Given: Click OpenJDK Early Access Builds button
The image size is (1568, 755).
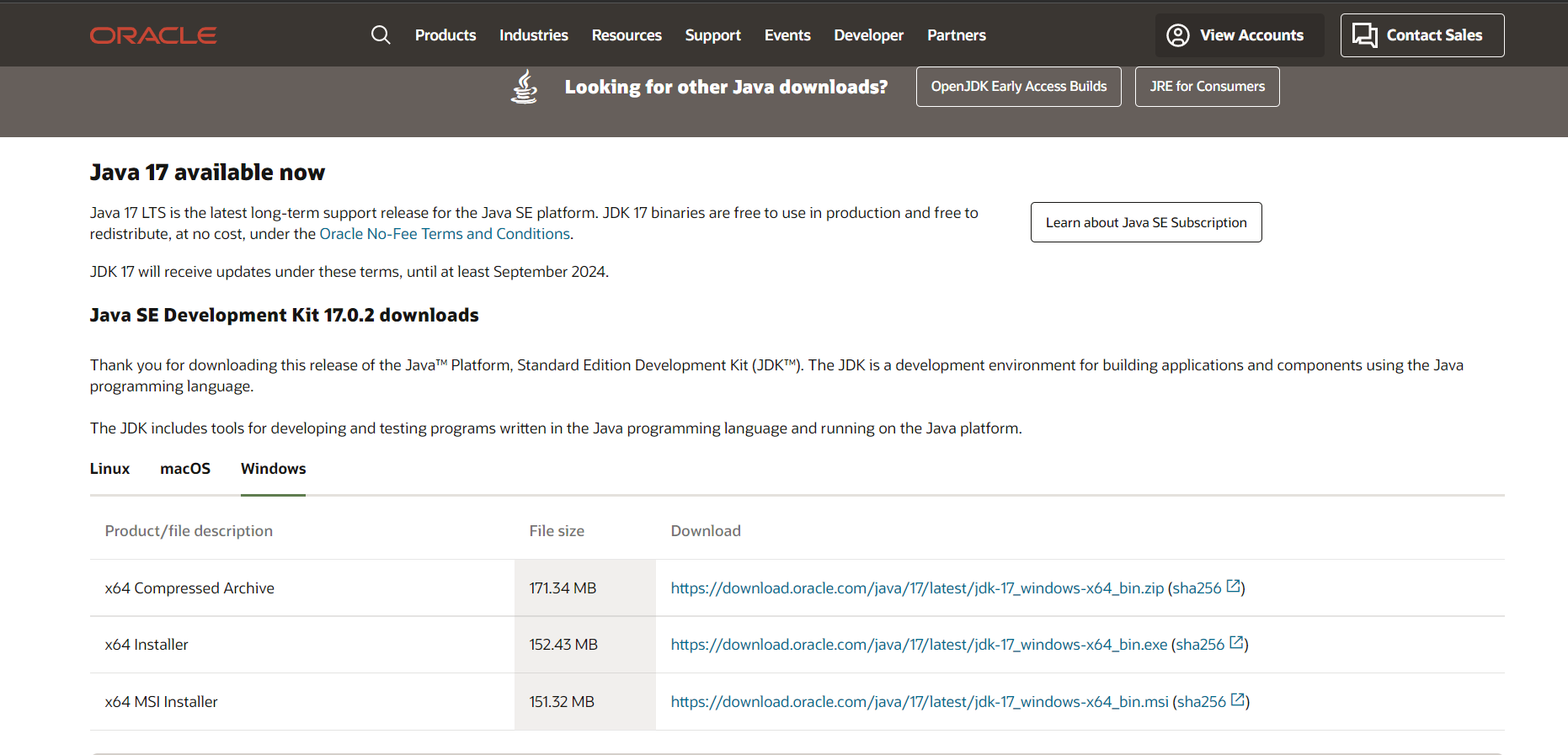Looking at the screenshot, I should point(1018,87).
